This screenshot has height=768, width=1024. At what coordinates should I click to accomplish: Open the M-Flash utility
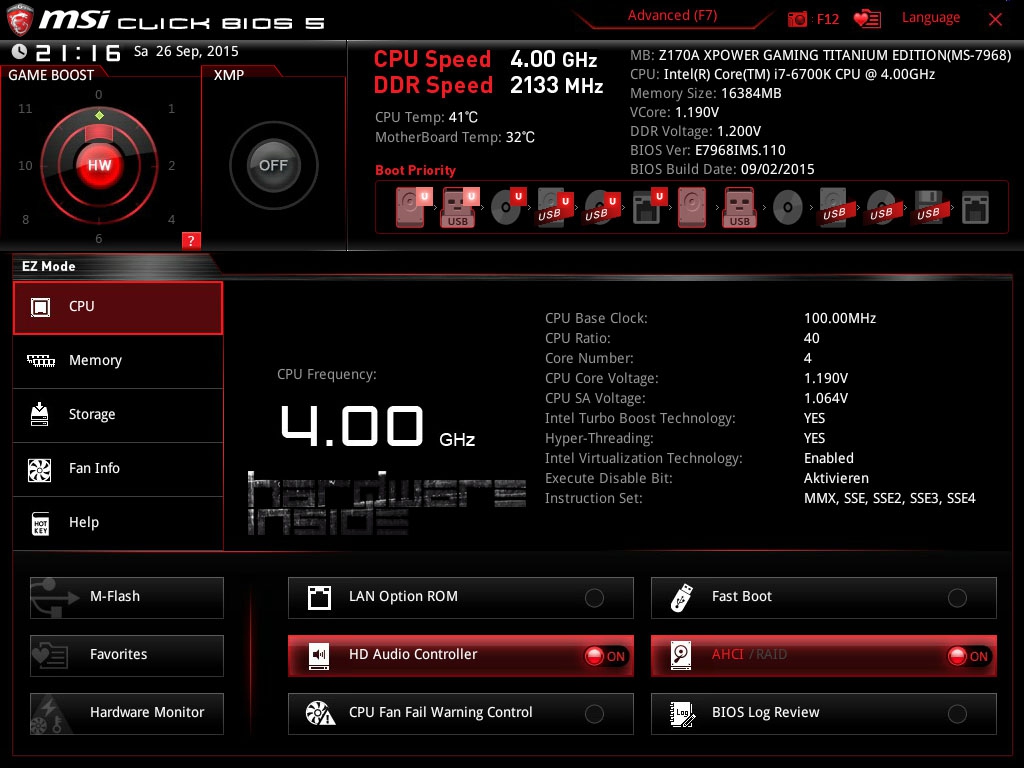[127, 597]
